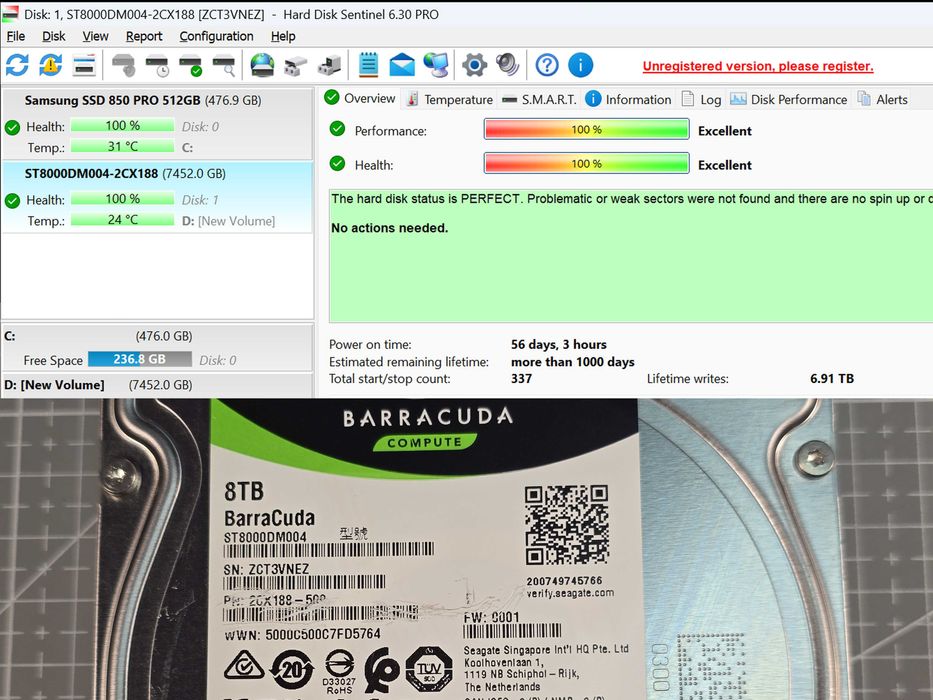Open the View menu

point(95,36)
